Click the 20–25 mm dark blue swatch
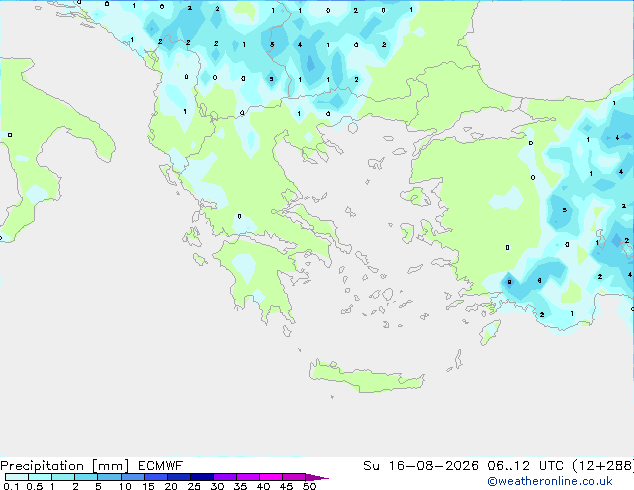The image size is (634, 490). (x=178, y=477)
